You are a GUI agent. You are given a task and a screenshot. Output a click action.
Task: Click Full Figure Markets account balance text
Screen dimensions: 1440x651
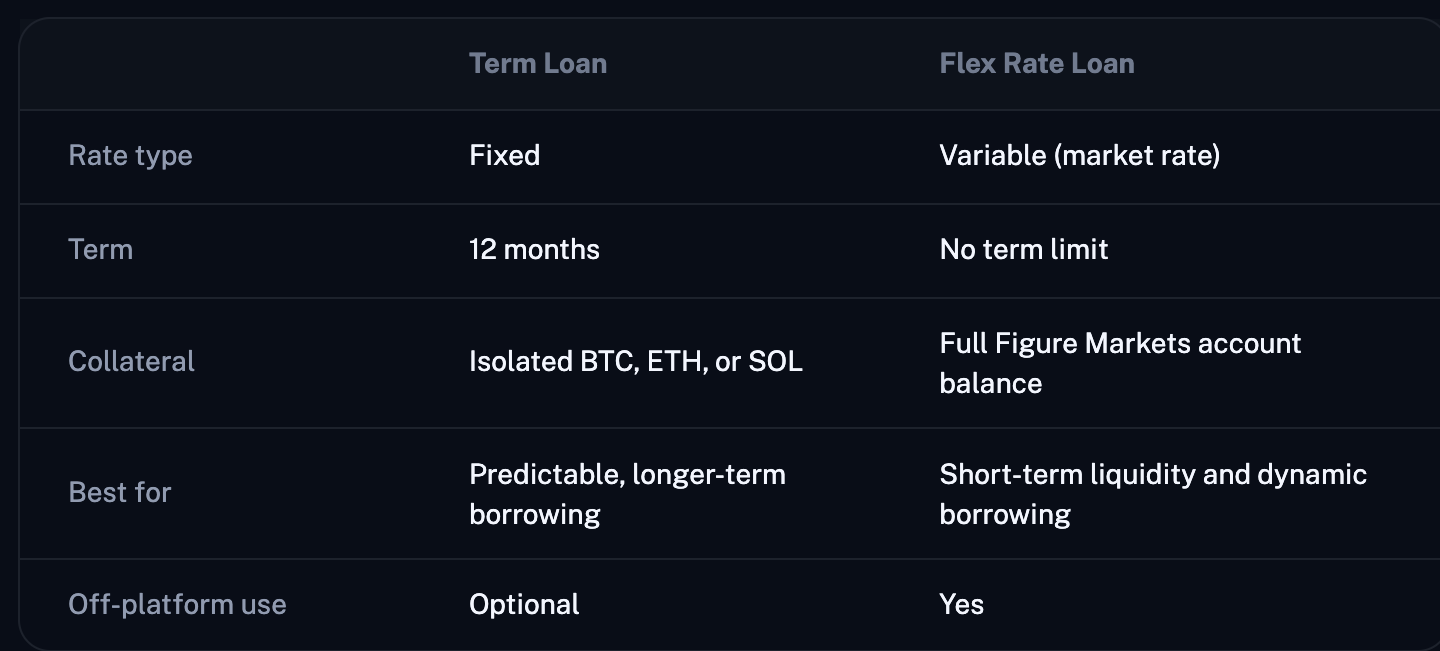[x=1120, y=363]
